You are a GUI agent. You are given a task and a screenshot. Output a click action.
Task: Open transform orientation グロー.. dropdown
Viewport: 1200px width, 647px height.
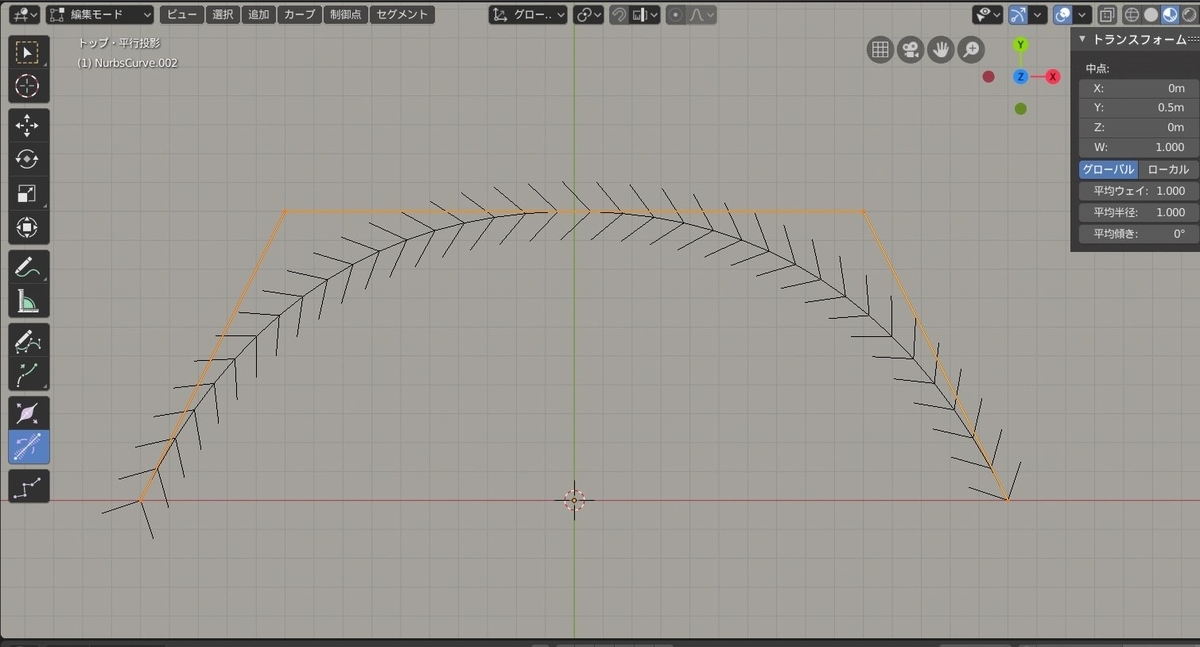coord(529,15)
